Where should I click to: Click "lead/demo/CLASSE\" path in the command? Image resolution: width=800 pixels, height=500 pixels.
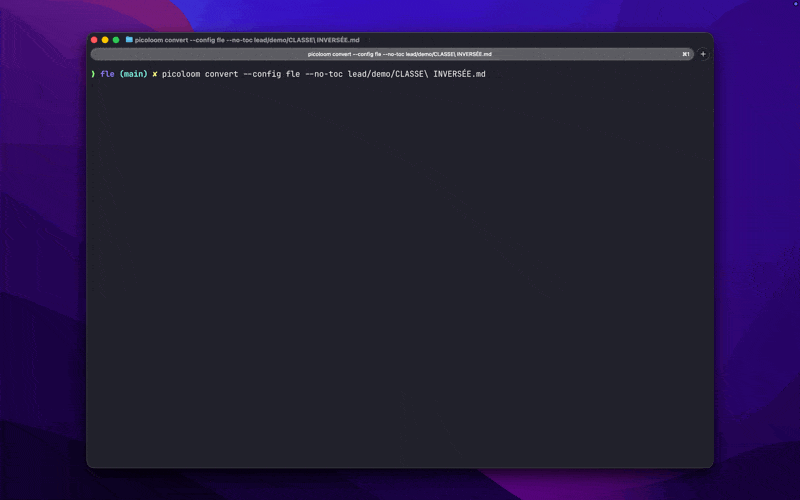(388, 74)
